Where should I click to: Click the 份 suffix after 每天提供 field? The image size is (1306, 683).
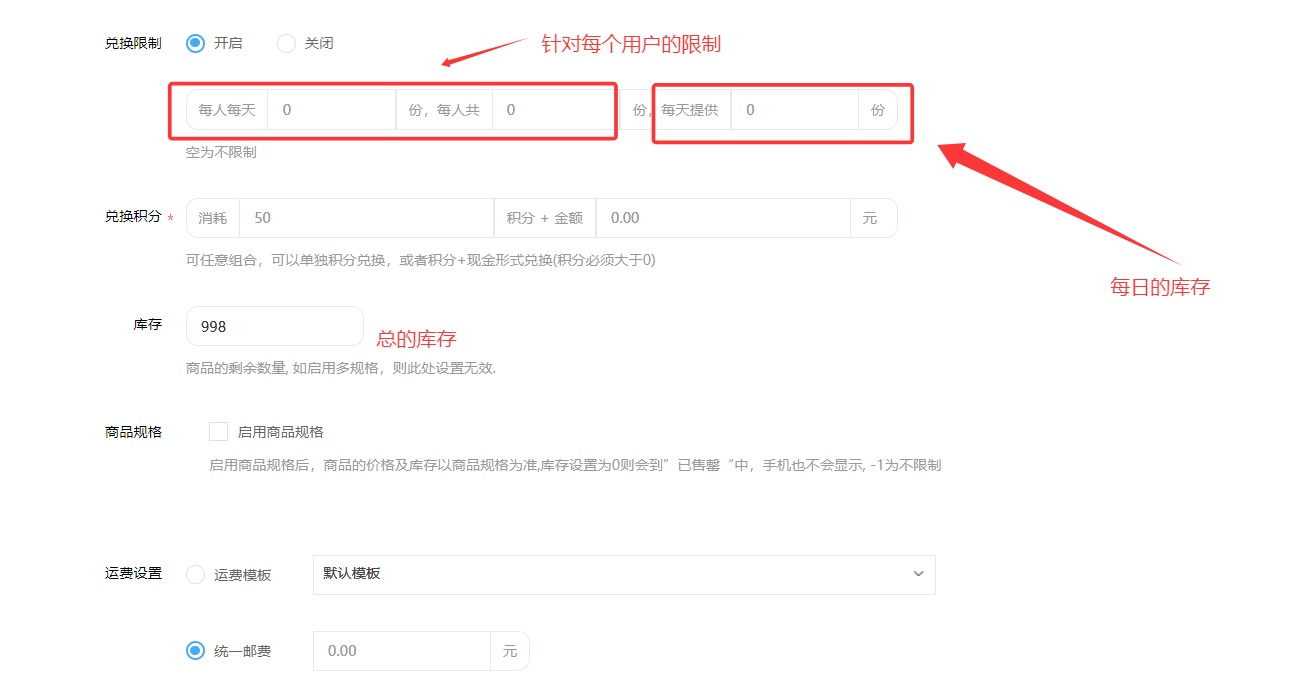point(877,110)
